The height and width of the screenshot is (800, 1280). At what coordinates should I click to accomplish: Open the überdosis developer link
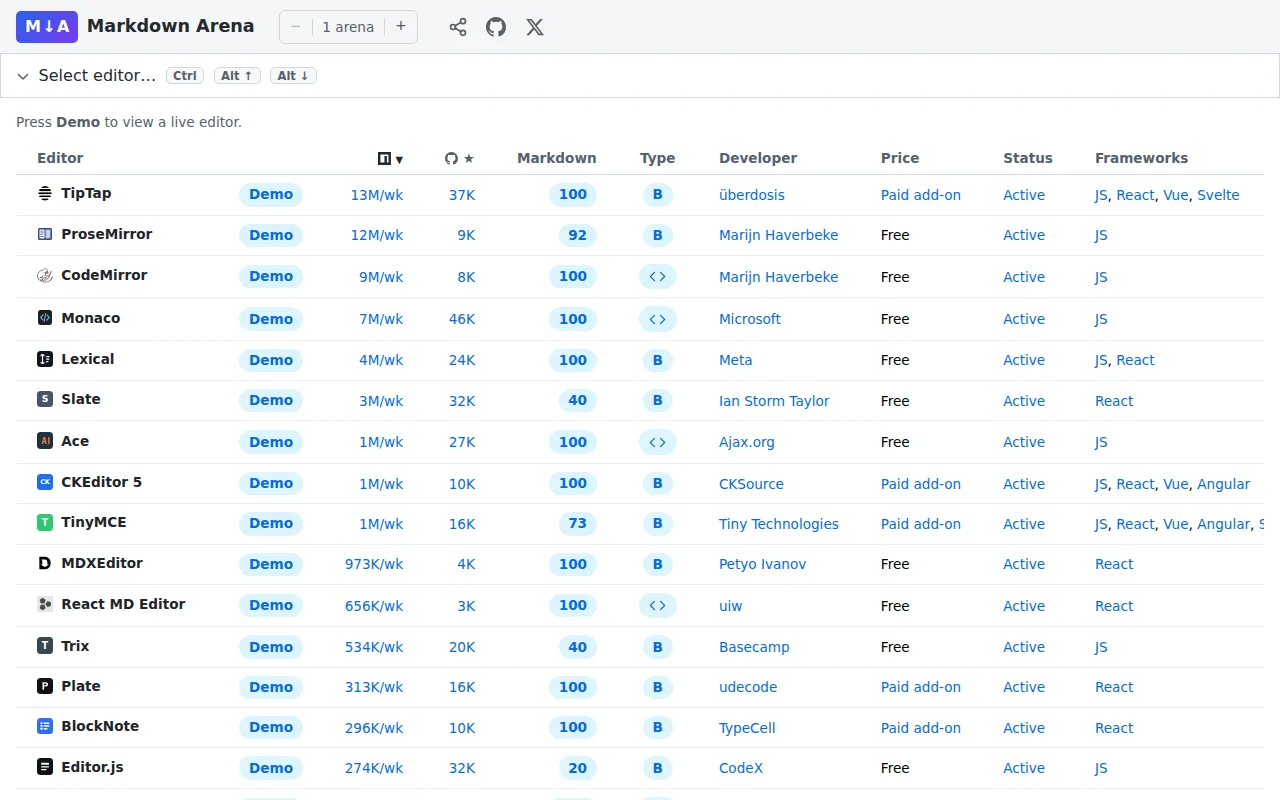tap(752, 195)
